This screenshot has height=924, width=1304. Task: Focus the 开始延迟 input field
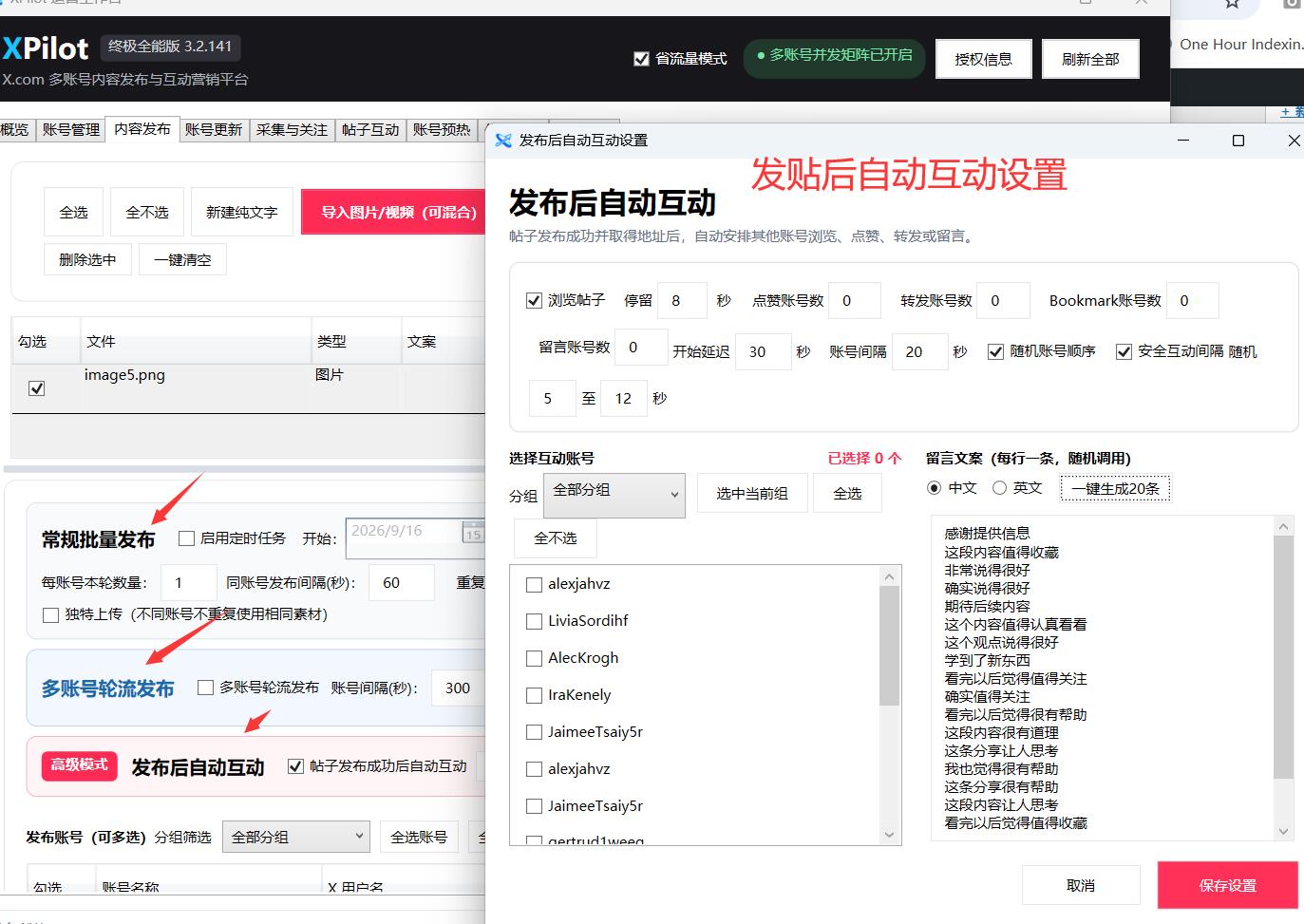tap(765, 351)
